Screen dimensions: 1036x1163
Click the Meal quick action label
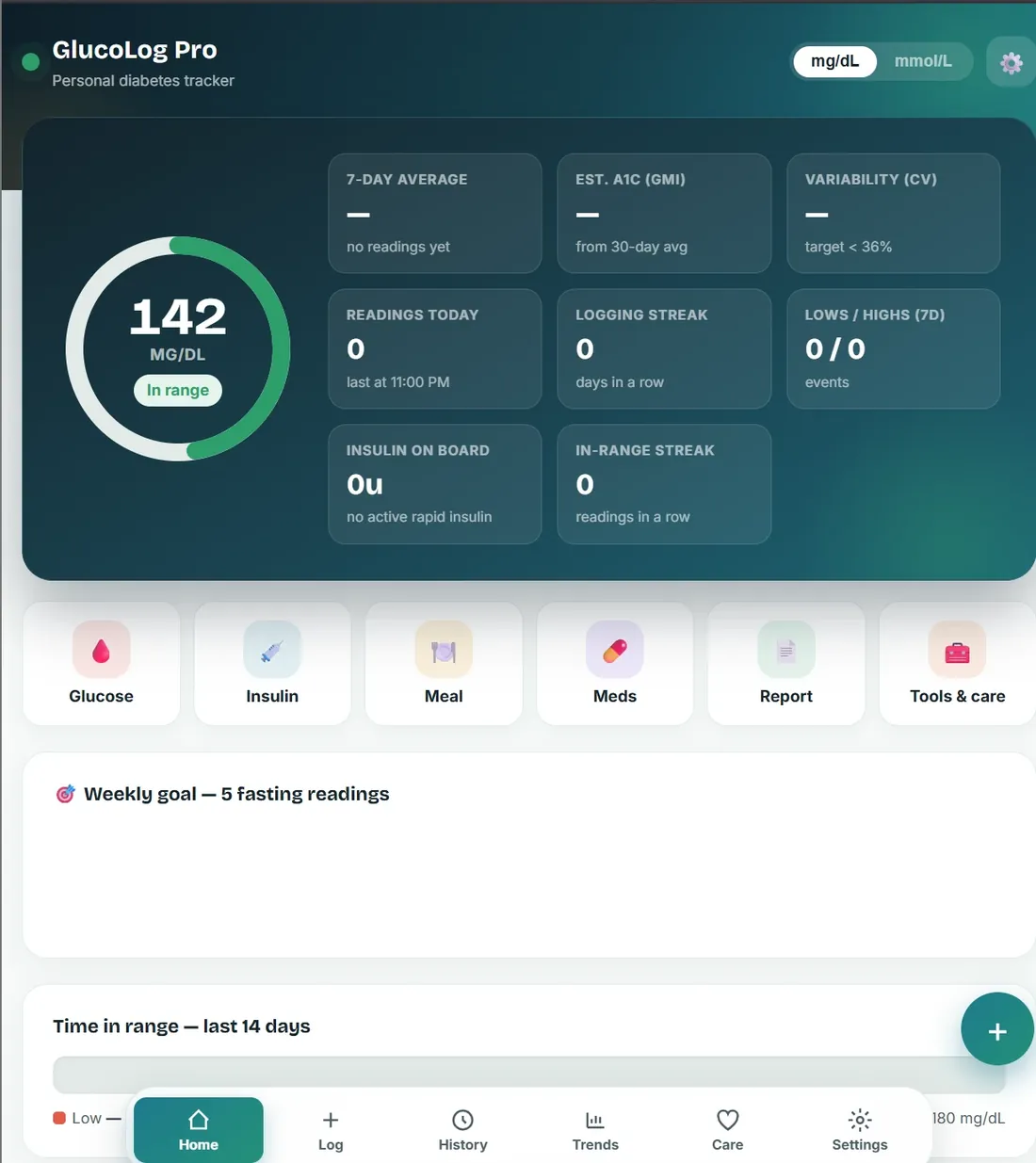pos(444,696)
